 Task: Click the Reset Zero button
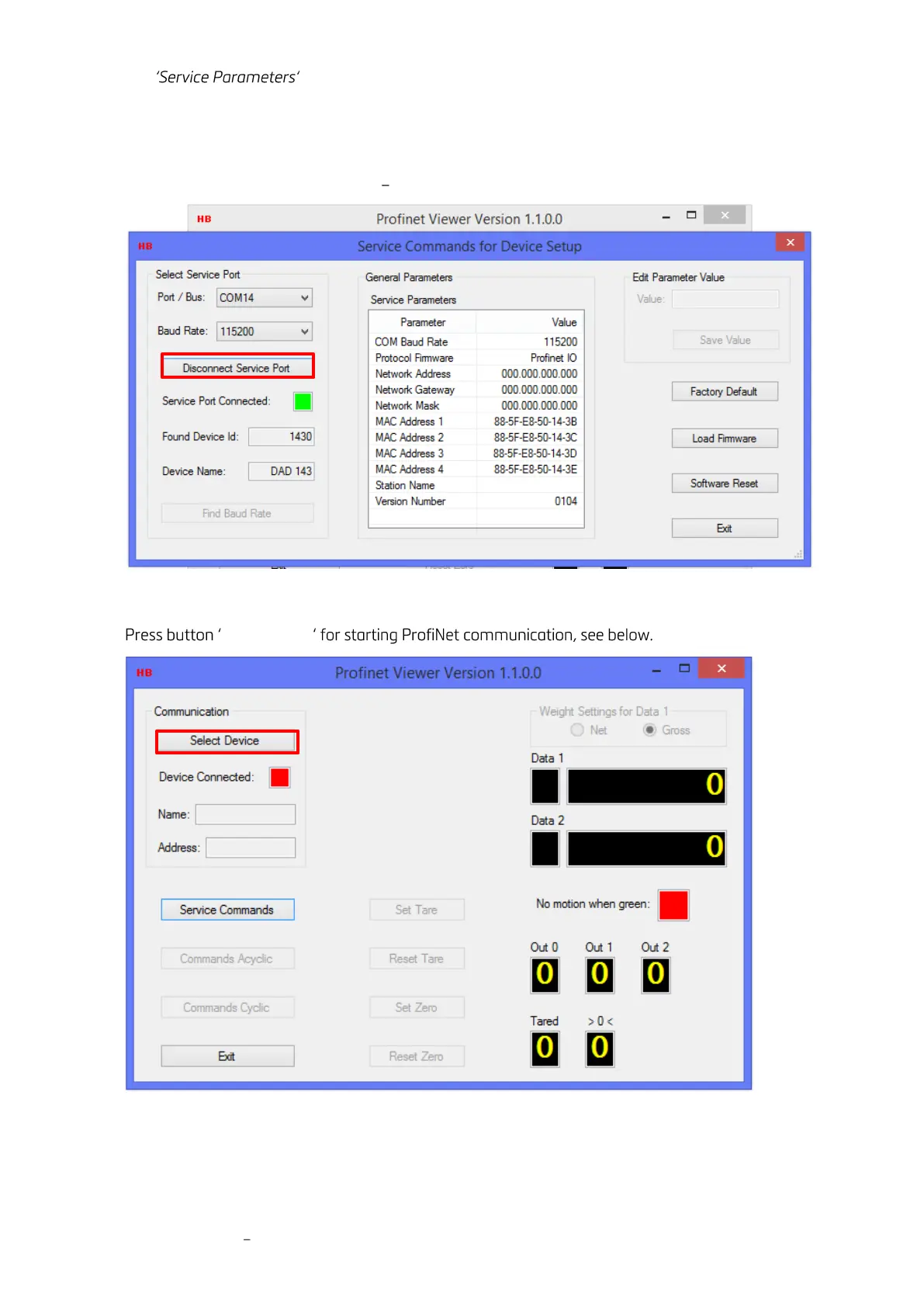click(417, 1056)
